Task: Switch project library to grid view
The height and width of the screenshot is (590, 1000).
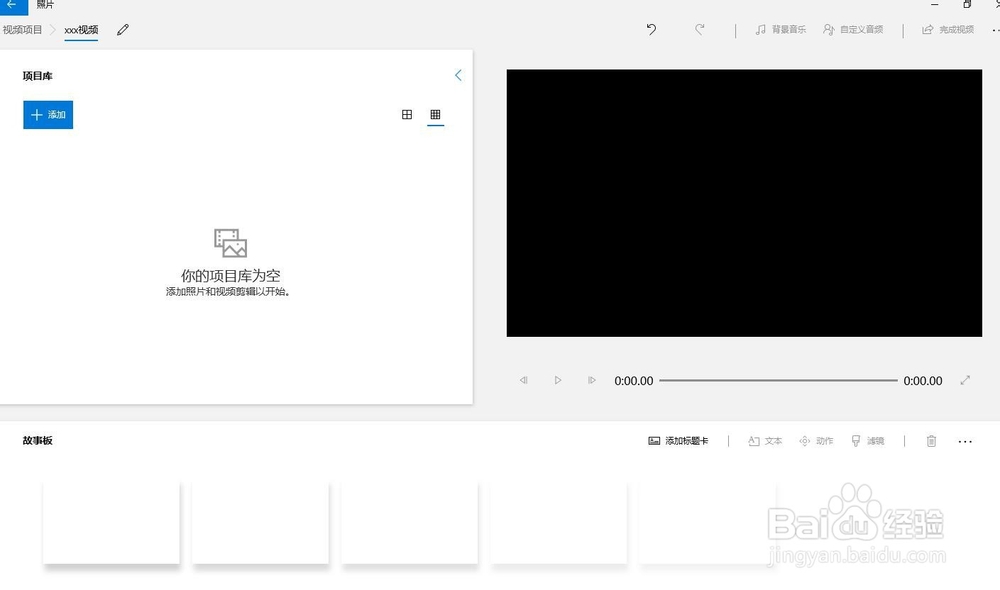Action: (x=435, y=114)
